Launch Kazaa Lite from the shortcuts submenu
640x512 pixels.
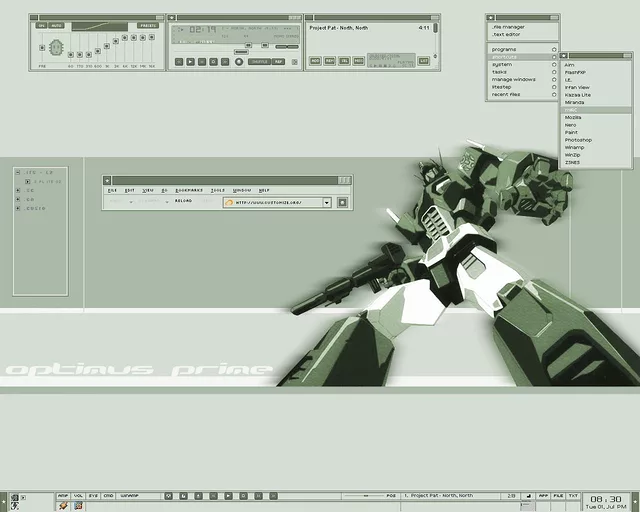coord(596,95)
